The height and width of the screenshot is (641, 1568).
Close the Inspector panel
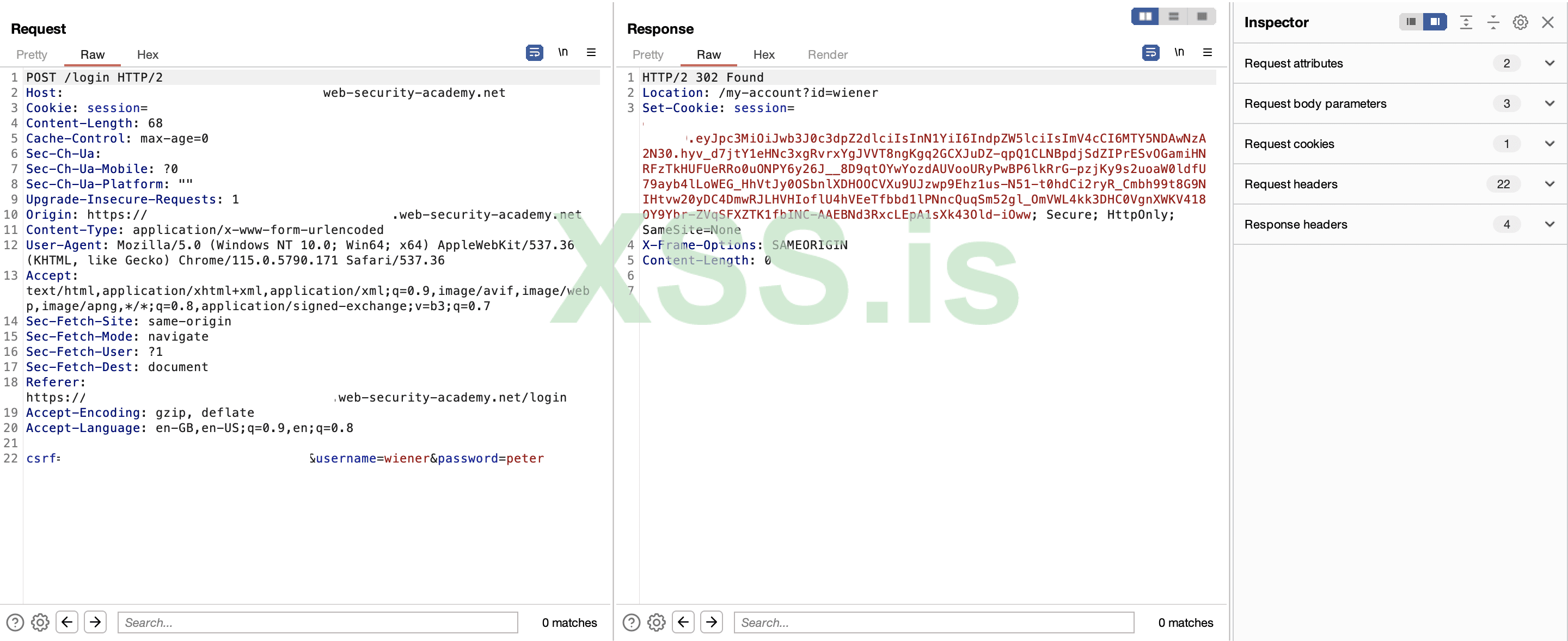tap(1547, 22)
